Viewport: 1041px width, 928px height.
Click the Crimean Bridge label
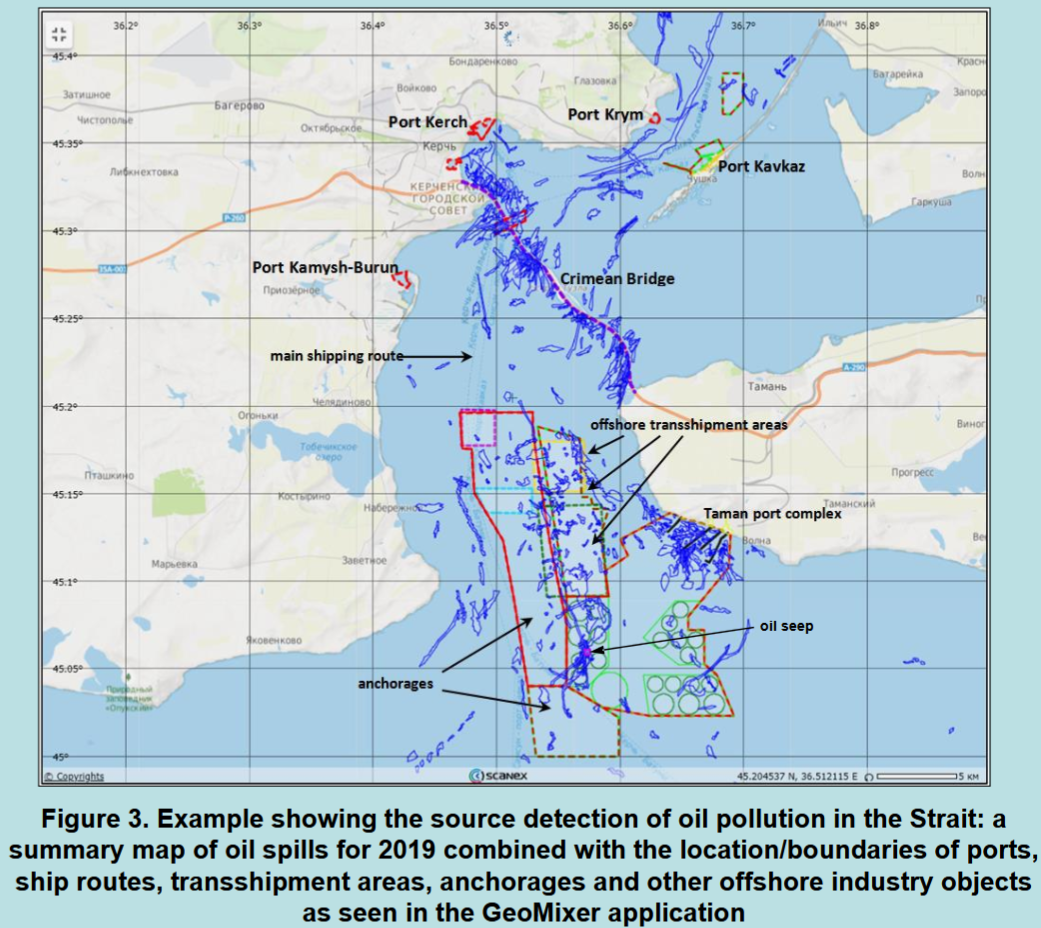(x=617, y=279)
